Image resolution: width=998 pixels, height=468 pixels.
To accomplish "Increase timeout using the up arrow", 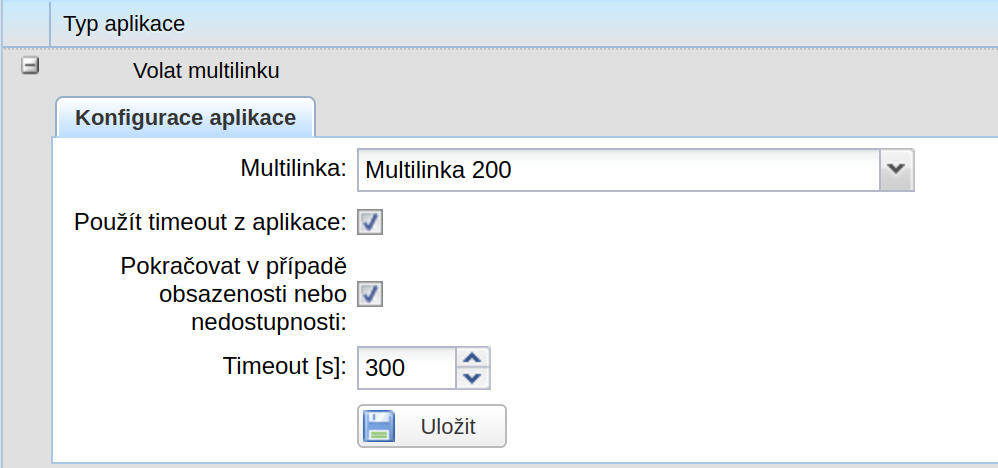I will [x=472, y=357].
